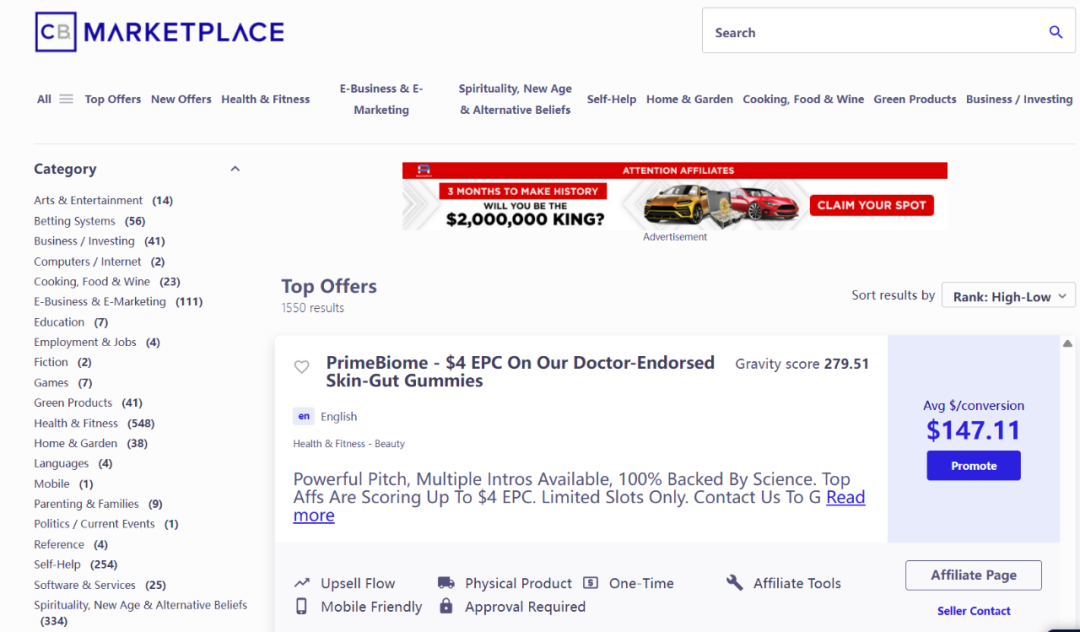Collapse the Category sidebar section
This screenshot has width=1080, height=632.
point(235,169)
